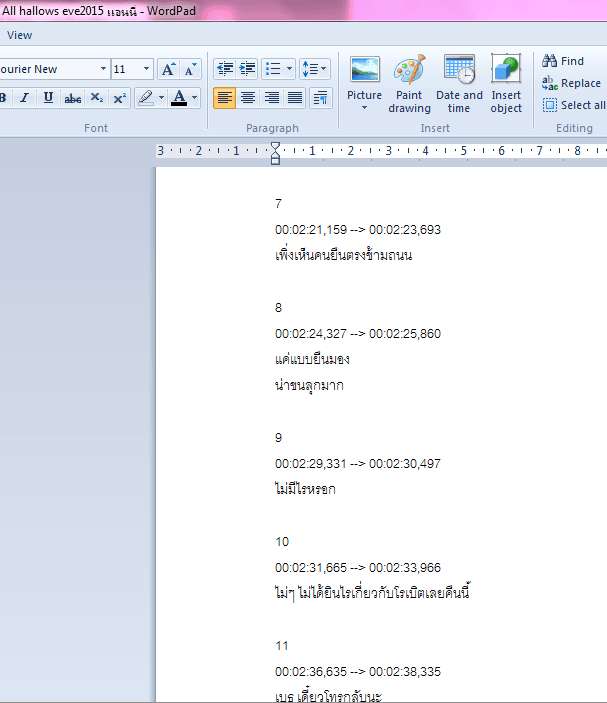Click the text highlight color pen
Image resolution: width=607 pixels, height=703 pixels.
(146, 98)
